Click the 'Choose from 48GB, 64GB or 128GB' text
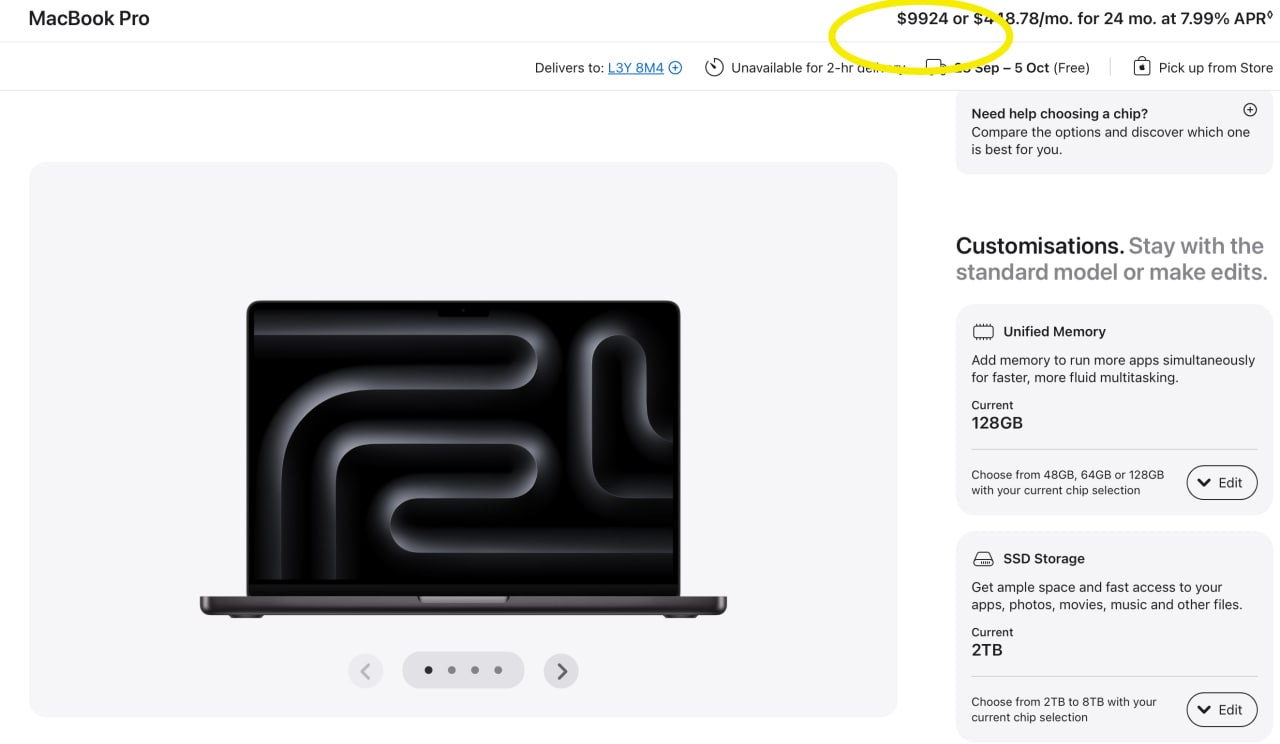 pos(1068,475)
